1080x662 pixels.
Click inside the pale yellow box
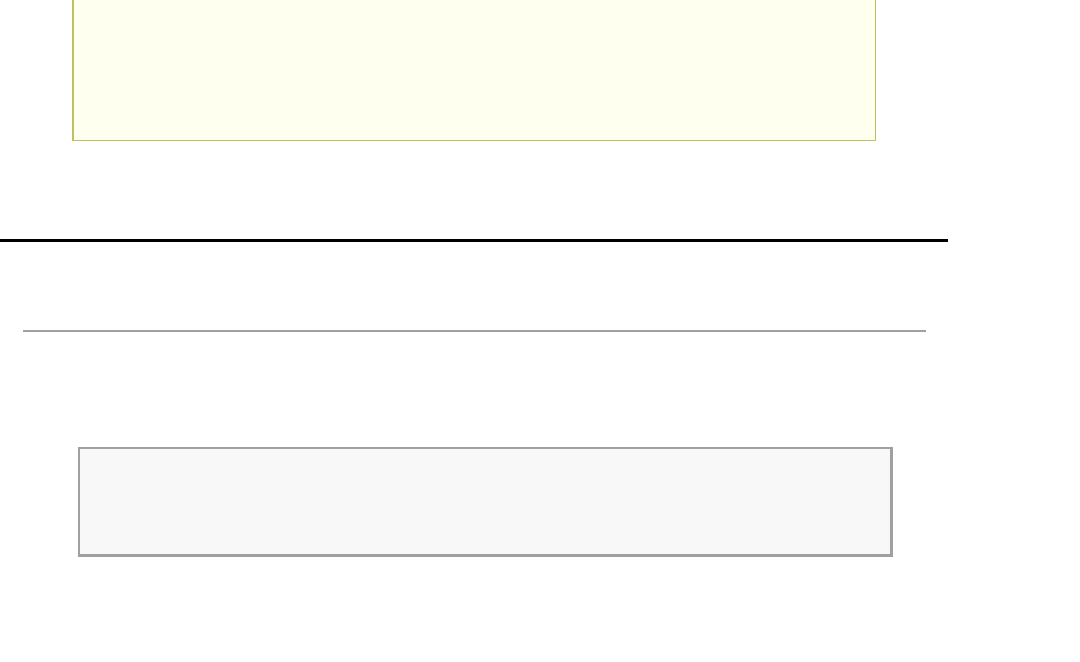coord(474,70)
